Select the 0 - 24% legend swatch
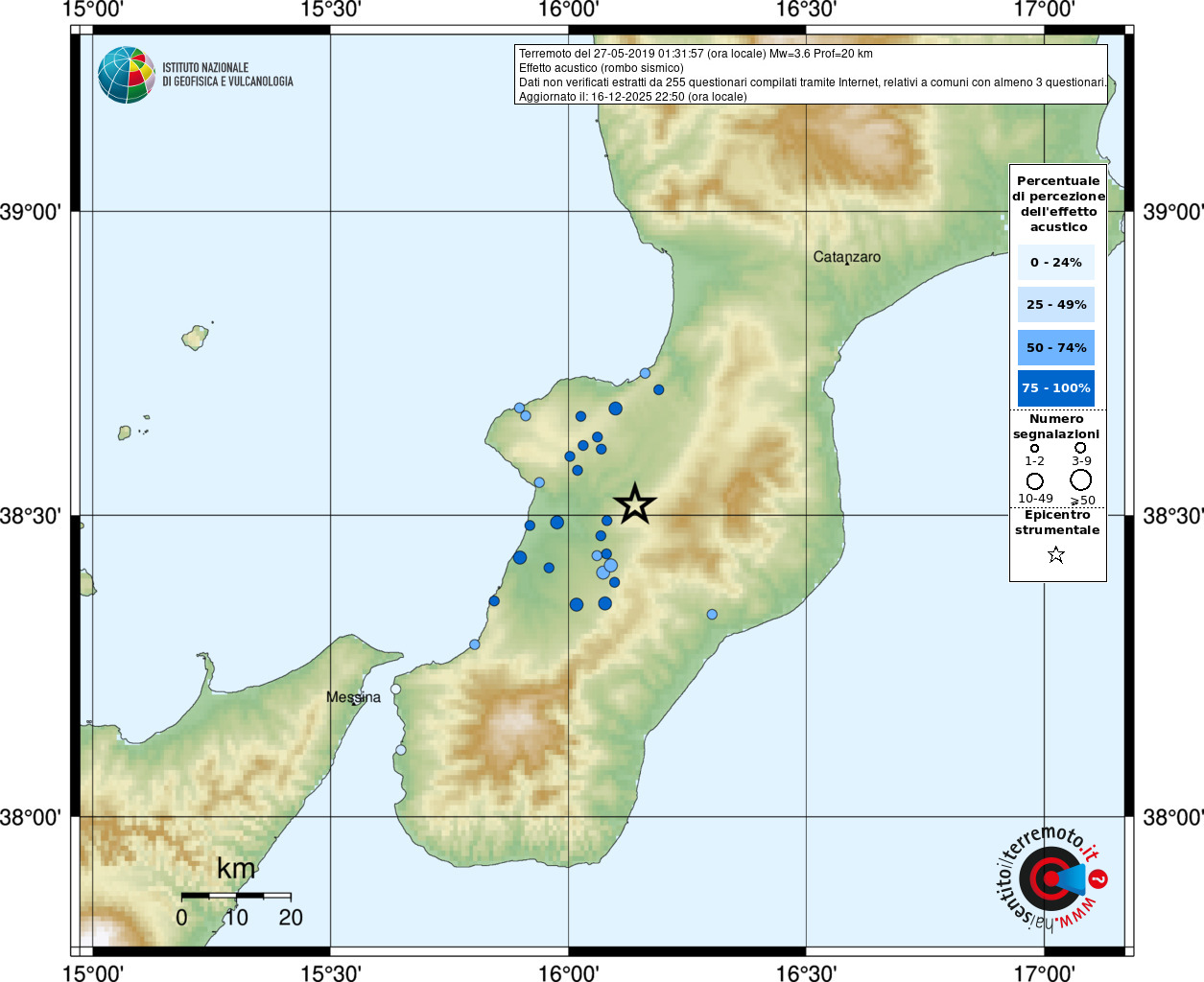 pos(1055,262)
